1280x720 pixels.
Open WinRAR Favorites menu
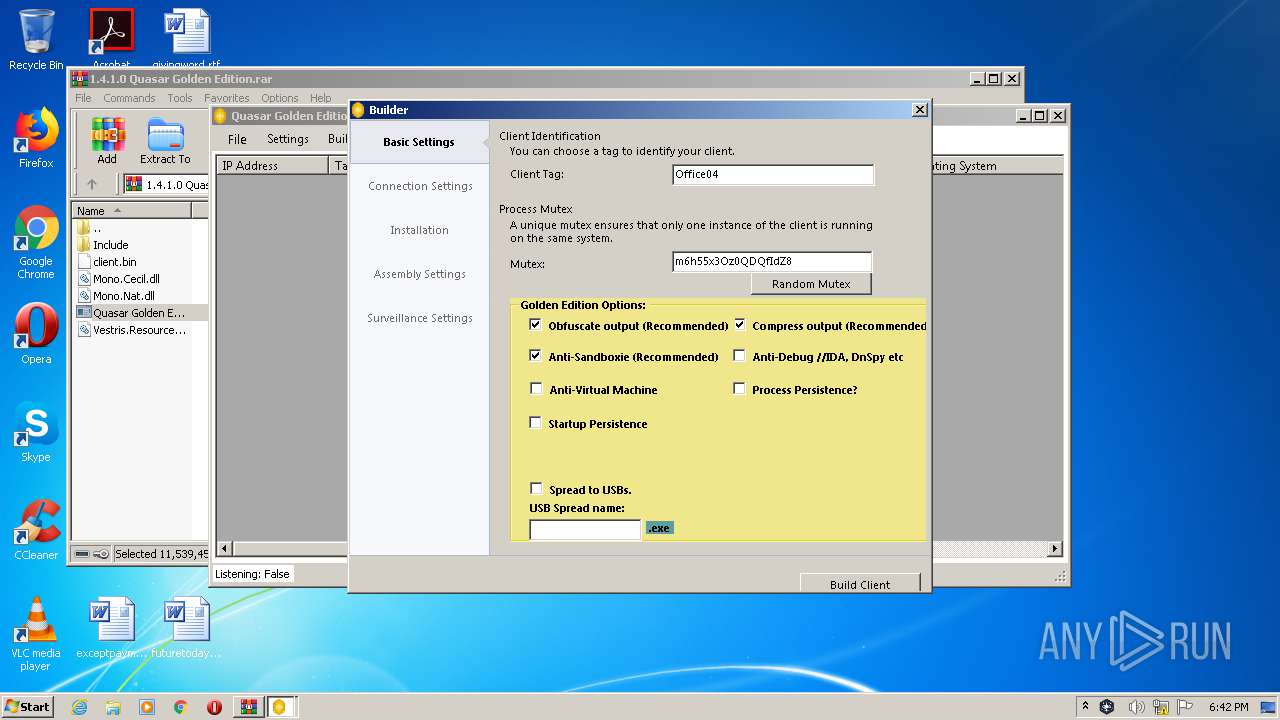coord(227,98)
